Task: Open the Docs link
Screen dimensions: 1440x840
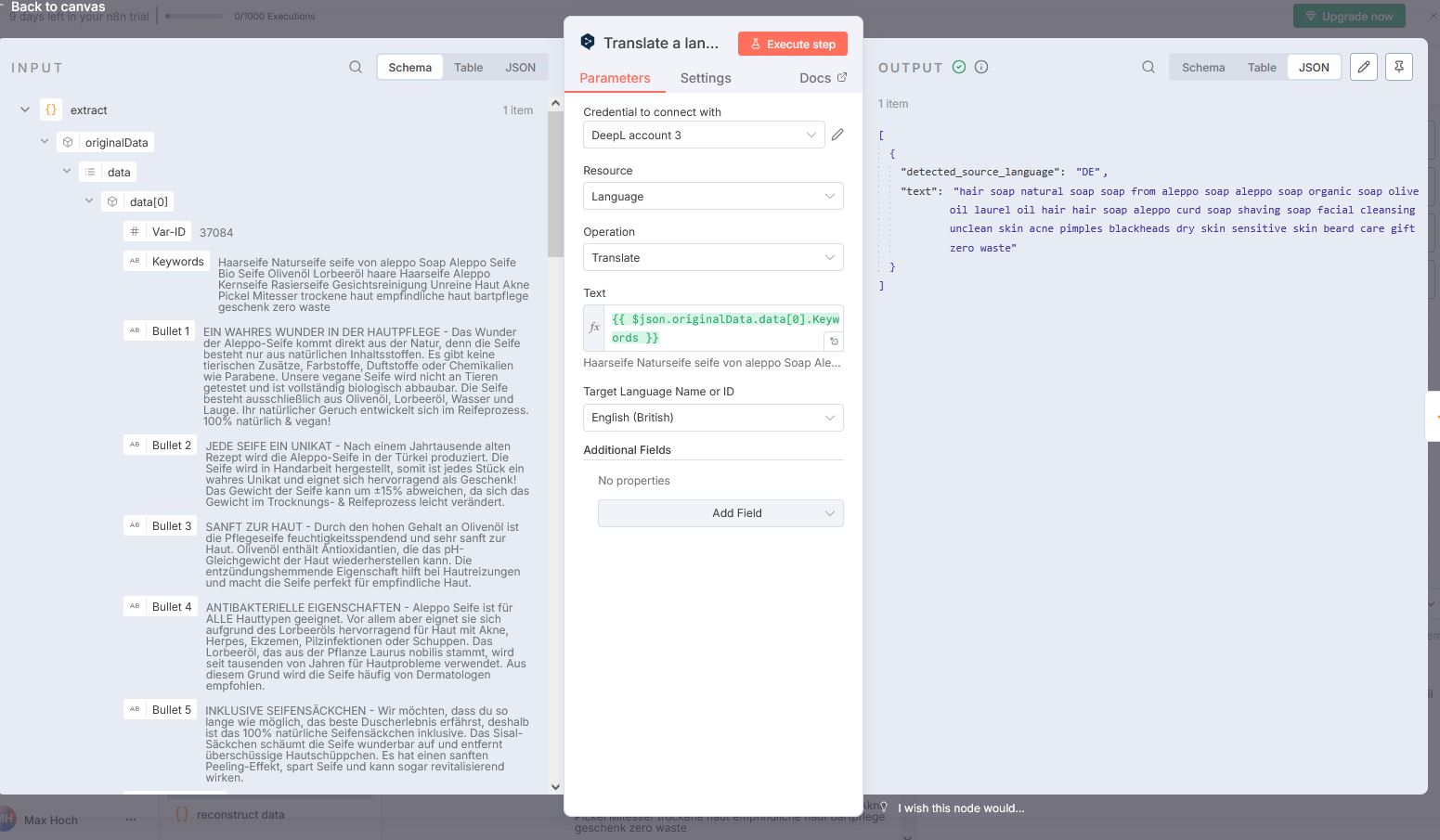Action: point(823,78)
